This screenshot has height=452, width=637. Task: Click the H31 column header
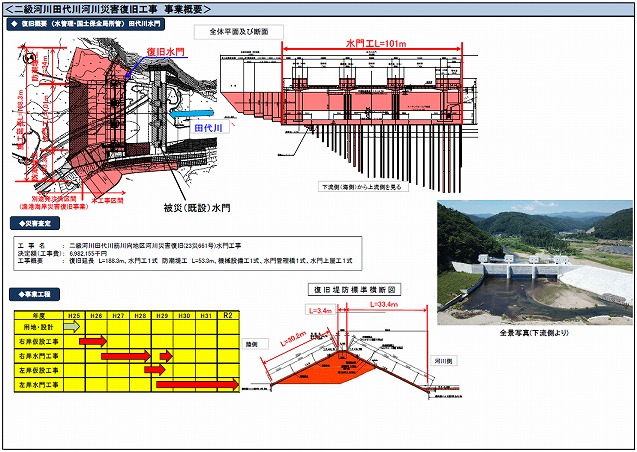pyautogui.click(x=206, y=315)
